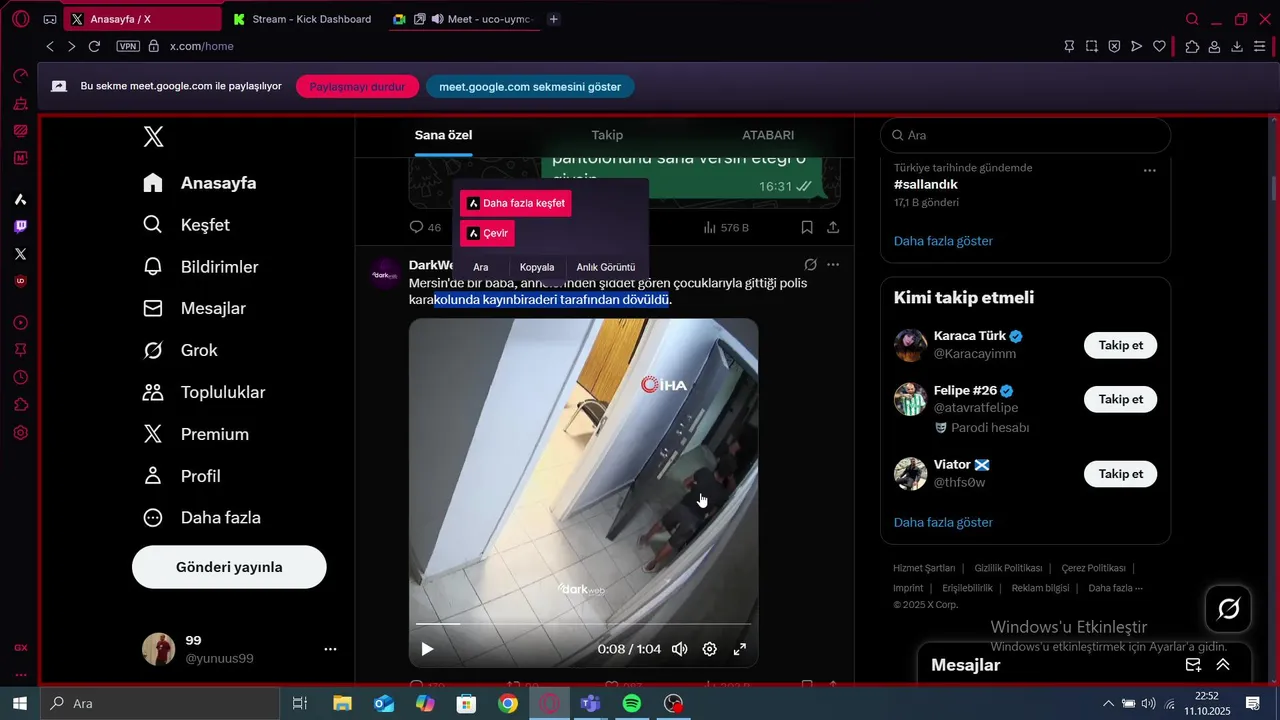Open Hizmet Şartları link
The height and width of the screenshot is (720, 1280).
(924, 568)
